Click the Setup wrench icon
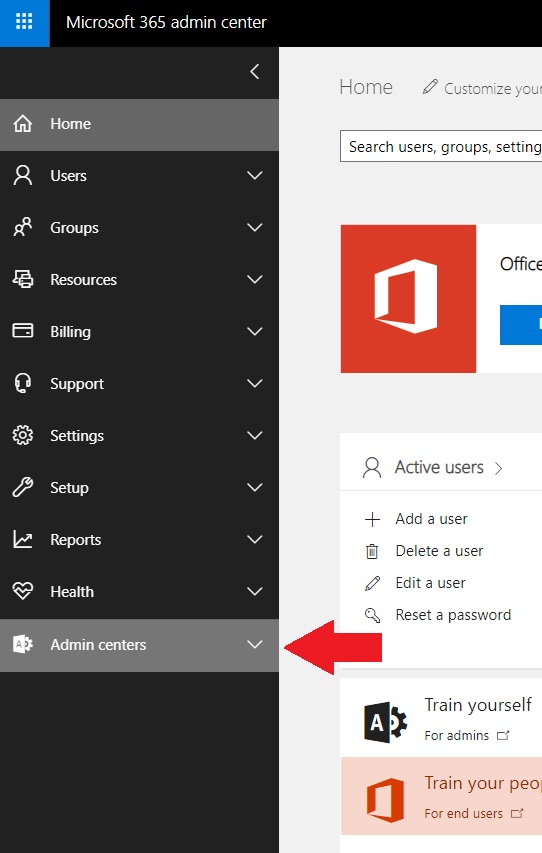542x853 pixels. click(x=22, y=487)
